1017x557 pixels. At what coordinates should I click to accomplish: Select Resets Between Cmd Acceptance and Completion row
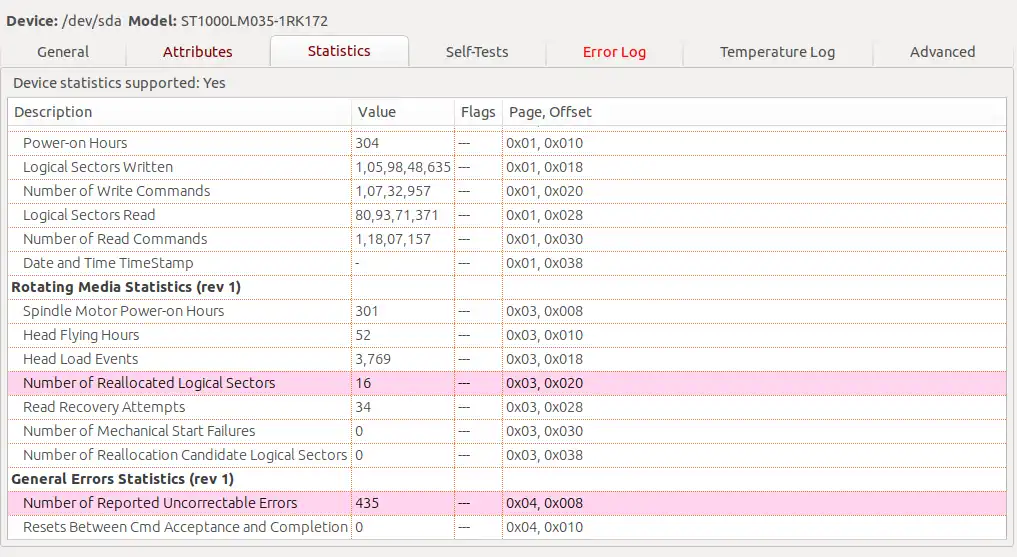(x=507, y=527)
